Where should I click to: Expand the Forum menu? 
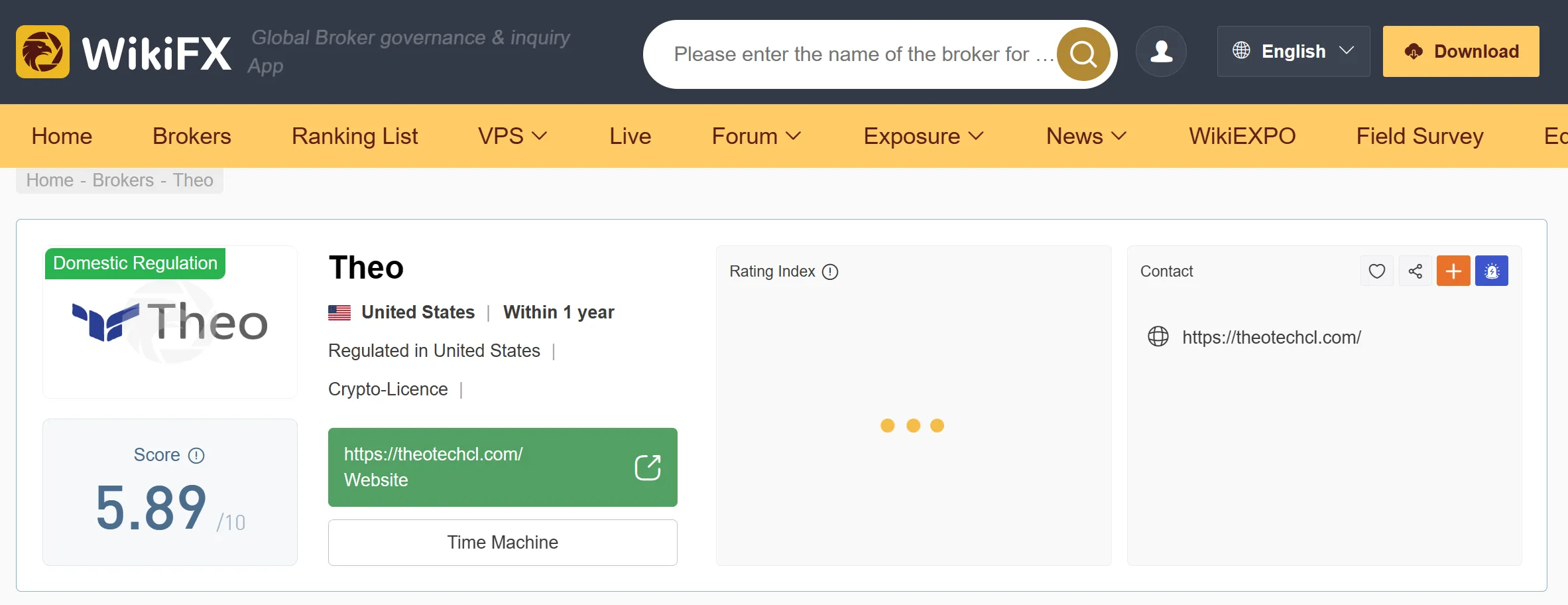pyautogui.click(x=756, y=136)
